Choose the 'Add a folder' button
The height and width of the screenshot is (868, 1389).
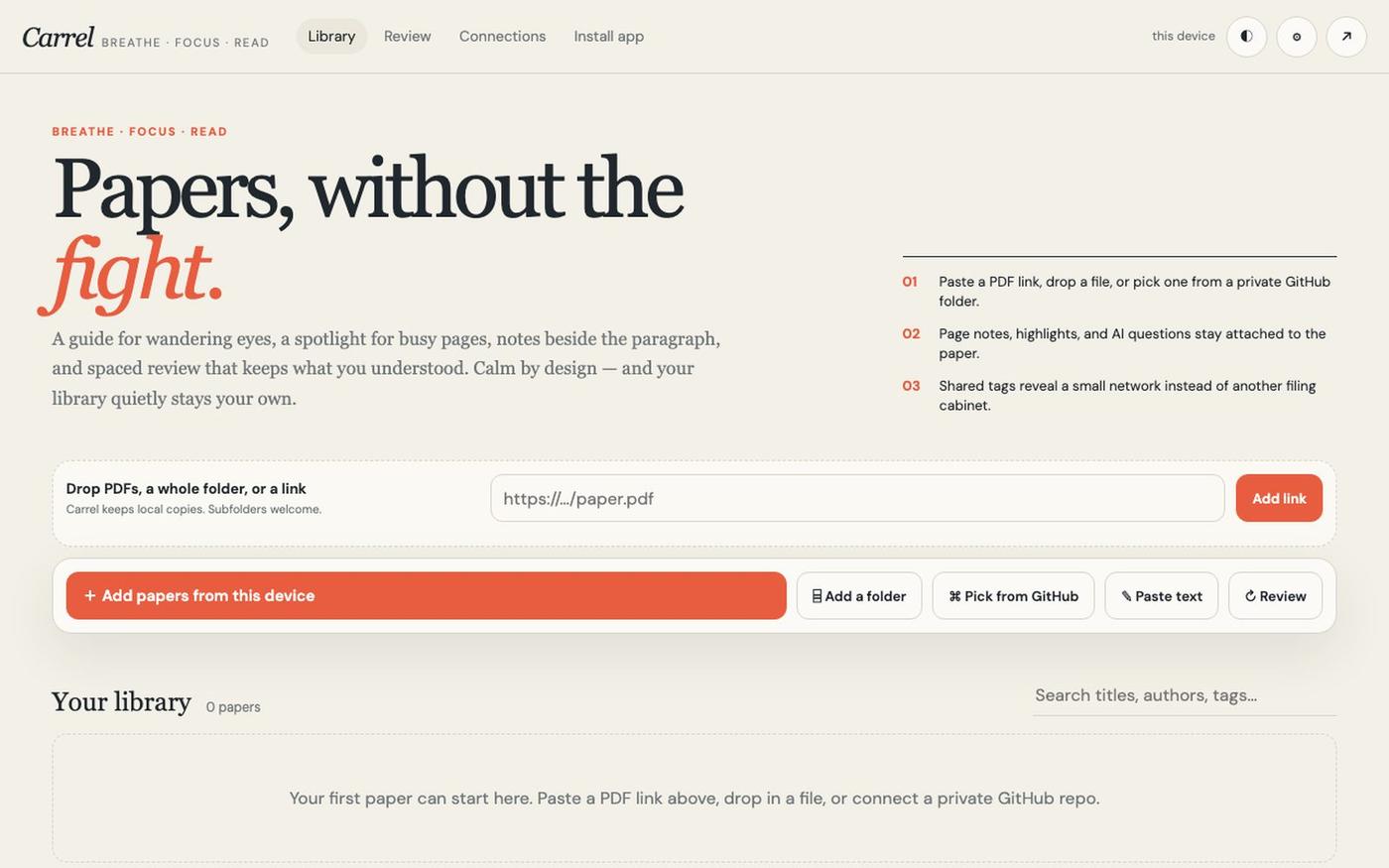859,596
